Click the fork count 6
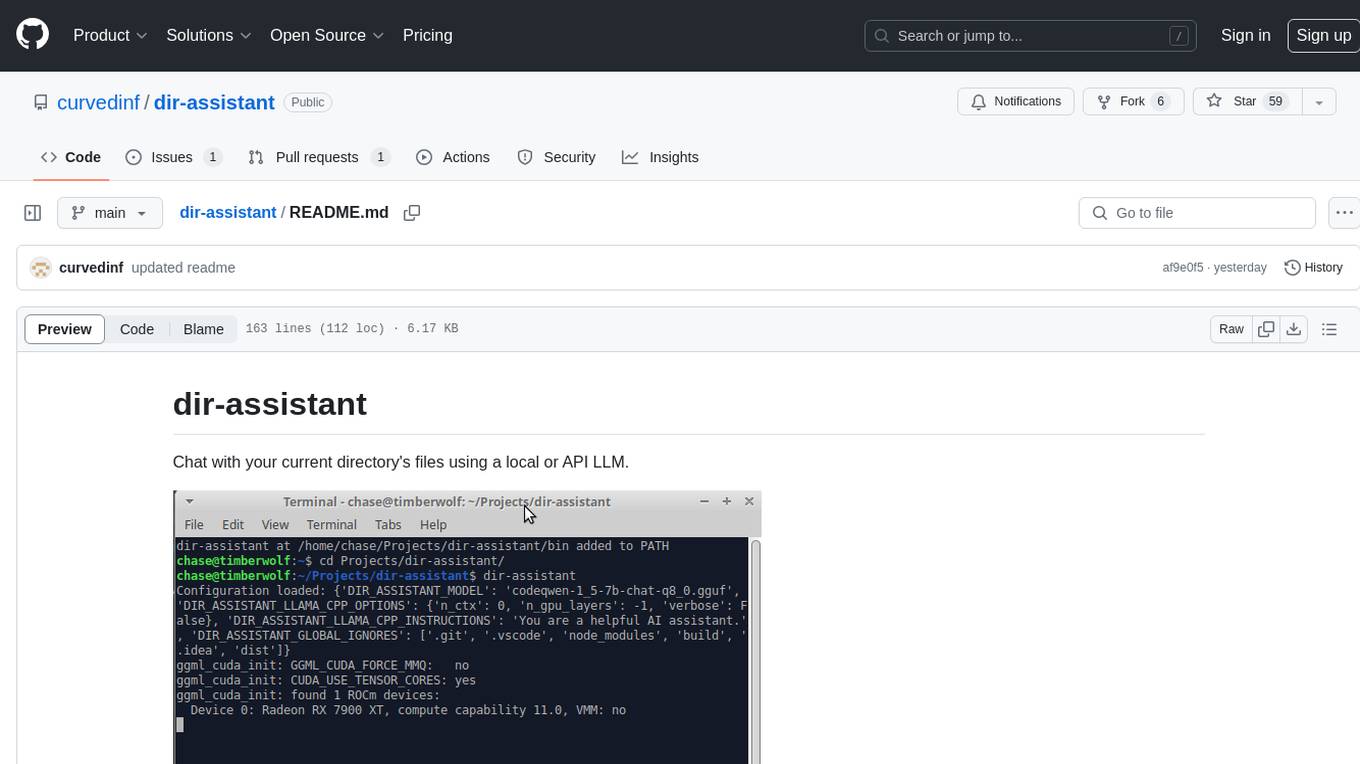1360x764 pixels. tap(1160, 102)
